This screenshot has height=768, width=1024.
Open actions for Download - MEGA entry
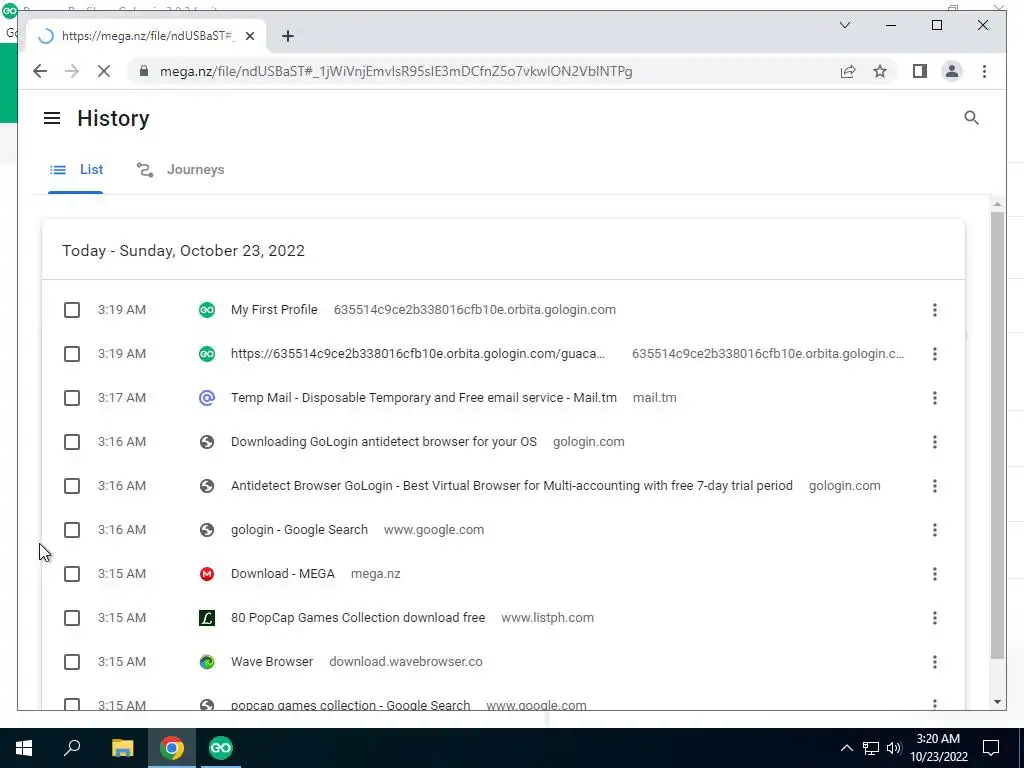tap(935, 574)
